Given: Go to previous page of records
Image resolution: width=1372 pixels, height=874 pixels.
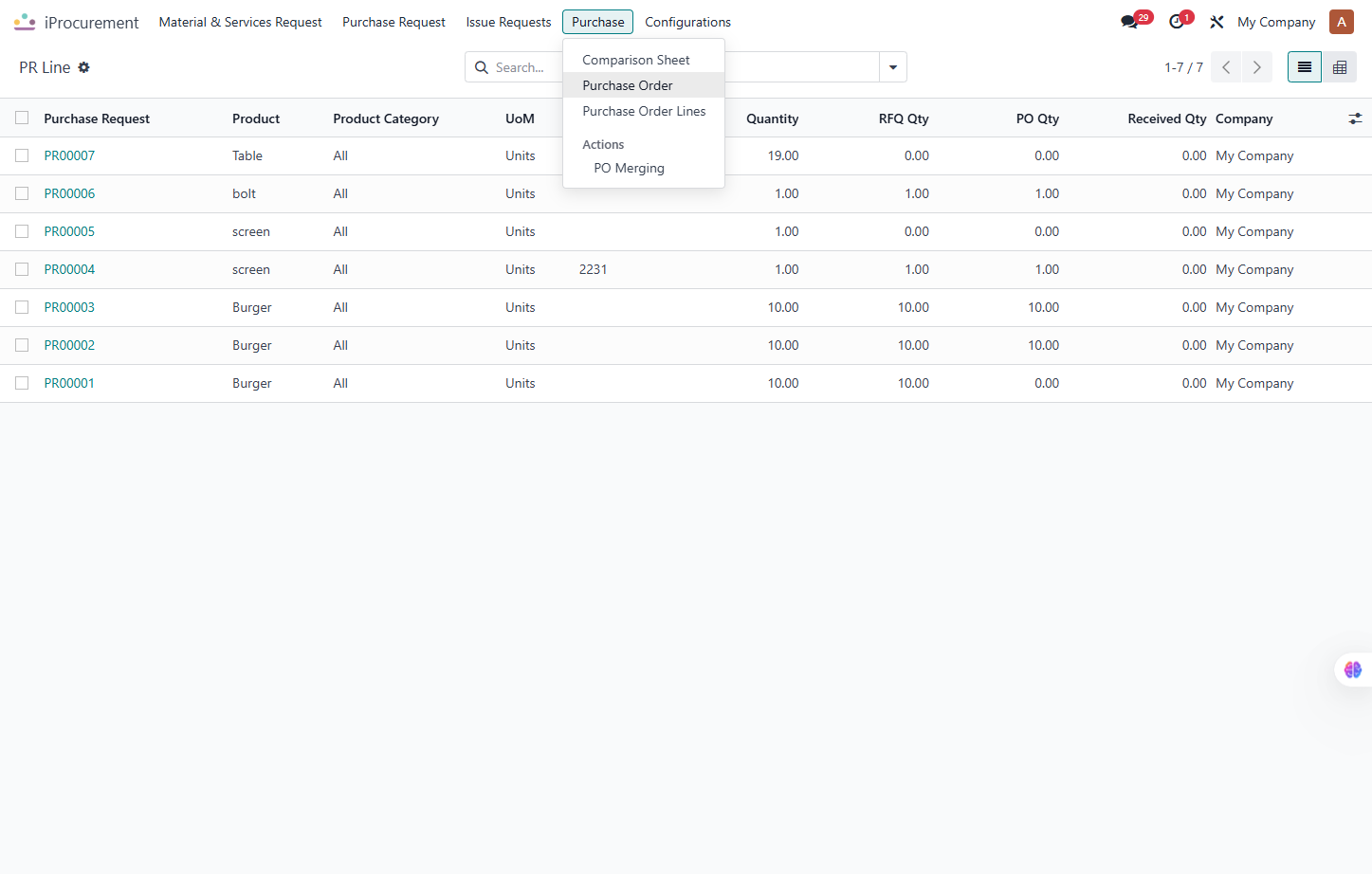Looking at the screenshot, I should click(1226, 67).
